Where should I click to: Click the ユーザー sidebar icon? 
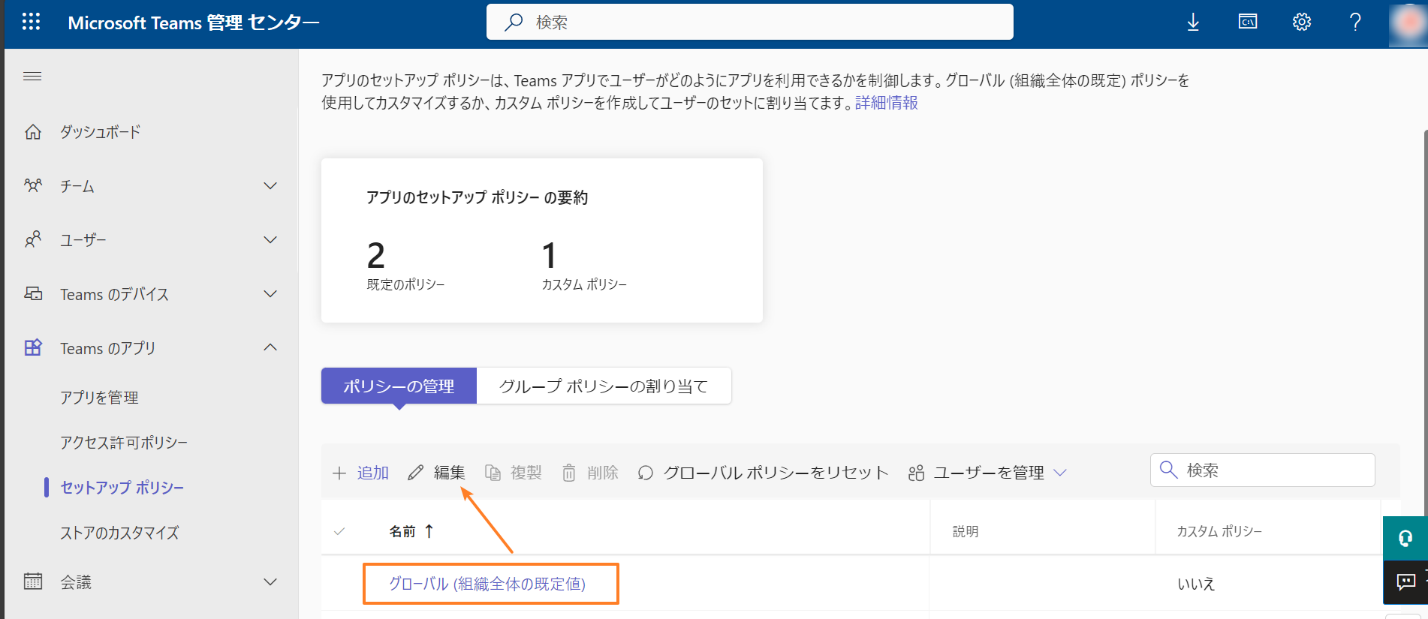tap(33, 240)
